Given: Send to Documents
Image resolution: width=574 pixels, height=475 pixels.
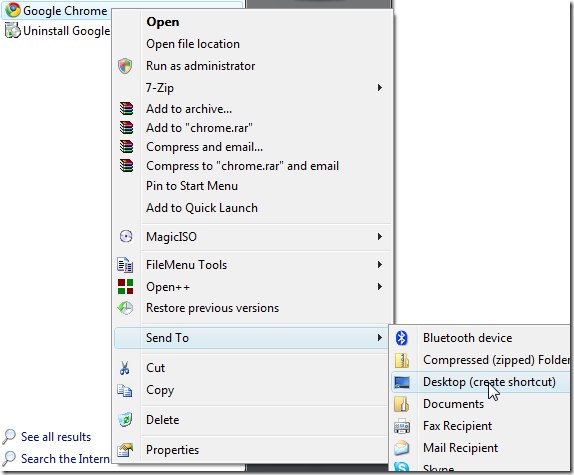Looking at the screenshot, I should (x=481, y=404).
